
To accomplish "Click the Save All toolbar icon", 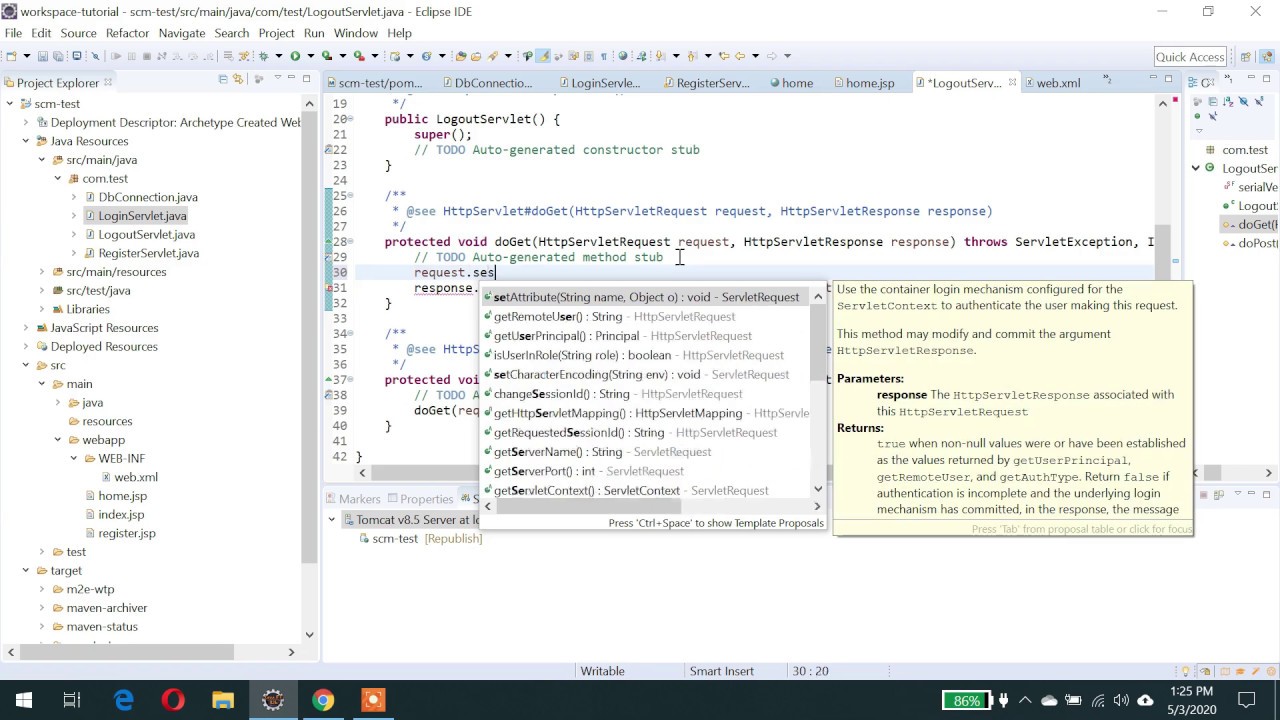I will (58, 56).
